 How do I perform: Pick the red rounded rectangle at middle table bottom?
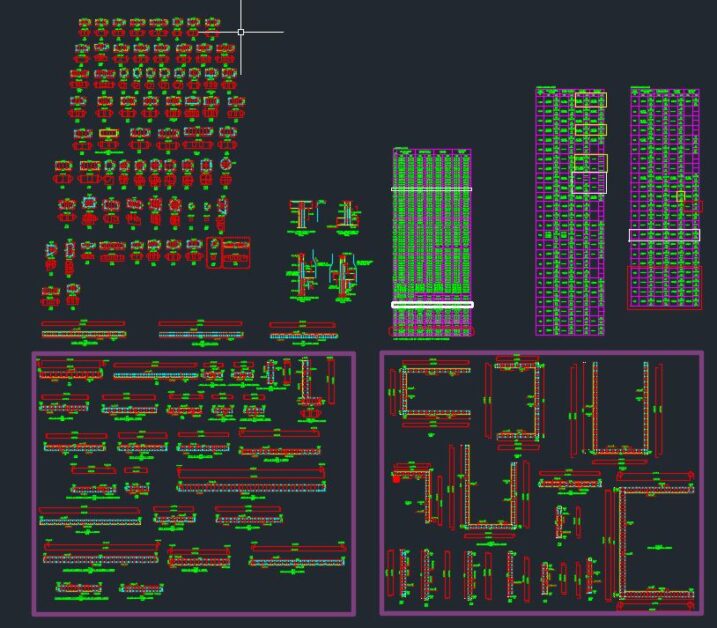tap(431, 331)
